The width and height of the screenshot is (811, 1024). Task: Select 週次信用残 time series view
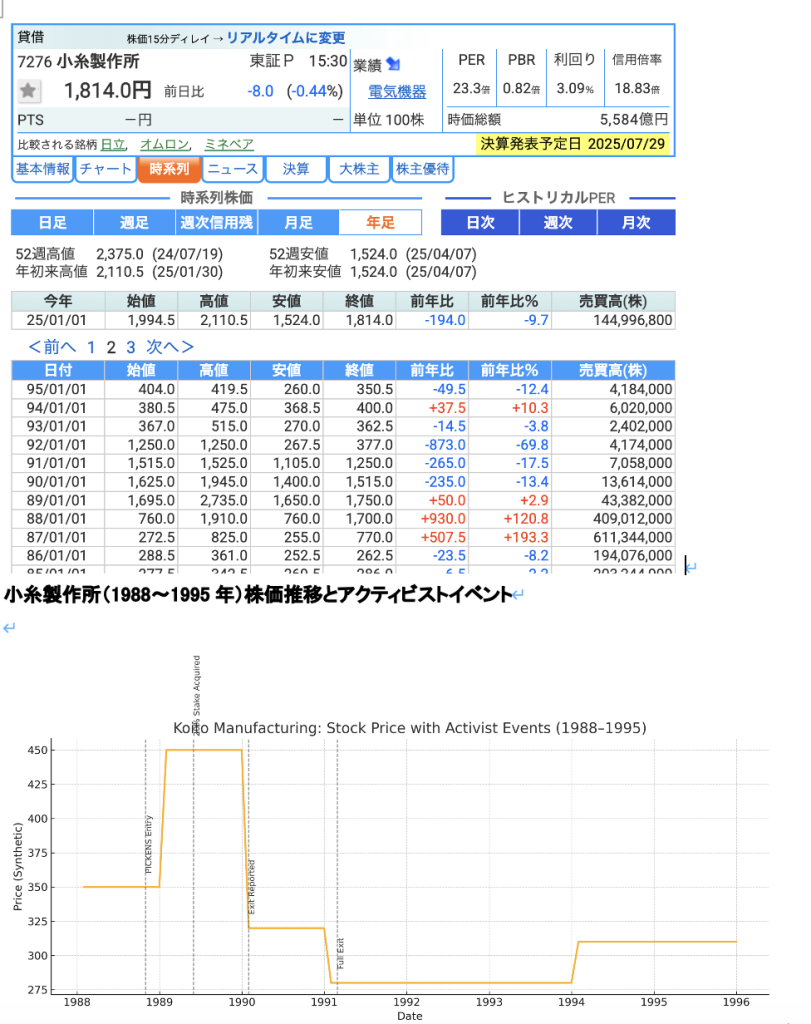216,222
